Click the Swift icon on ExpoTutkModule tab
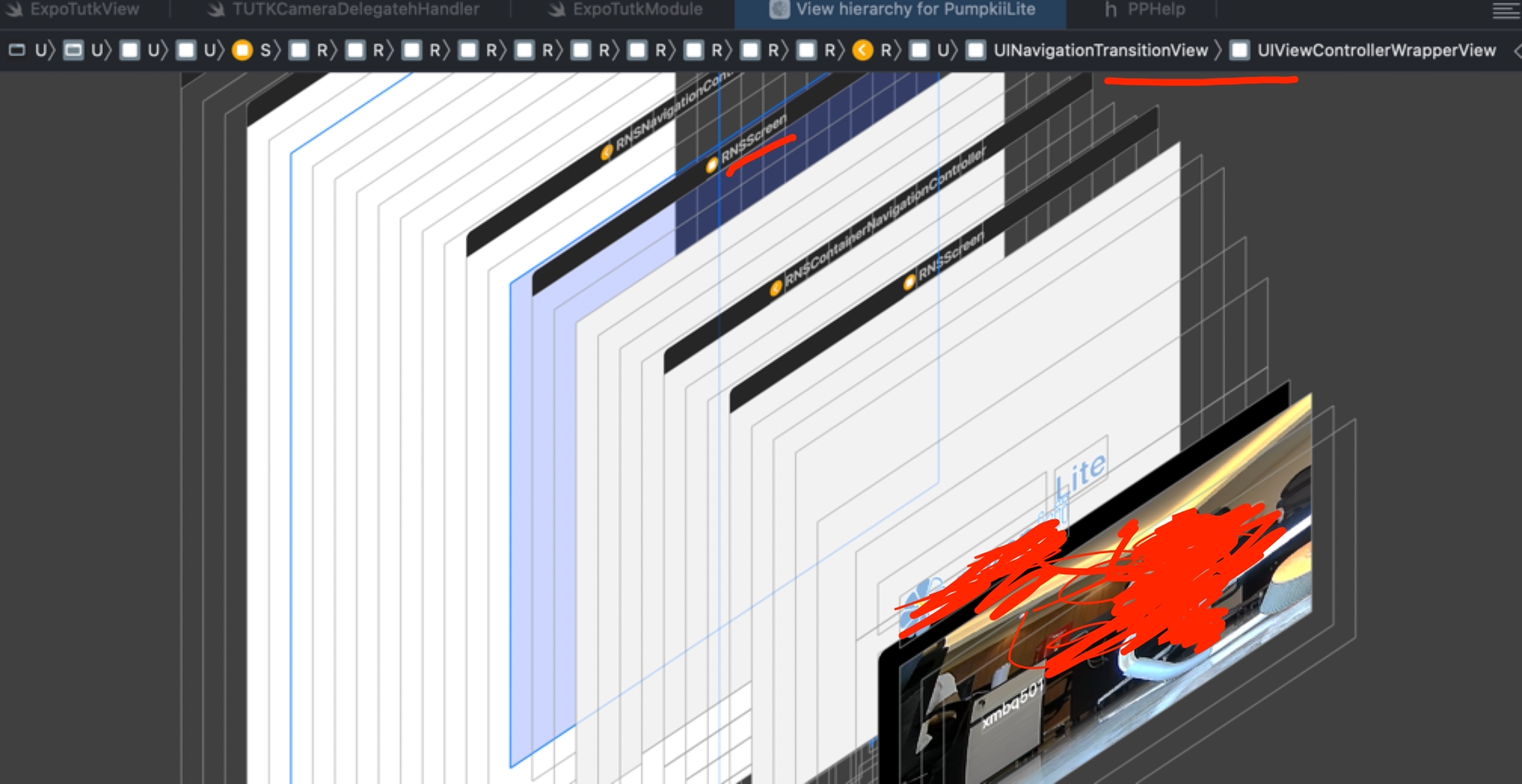 click(557, 10)
